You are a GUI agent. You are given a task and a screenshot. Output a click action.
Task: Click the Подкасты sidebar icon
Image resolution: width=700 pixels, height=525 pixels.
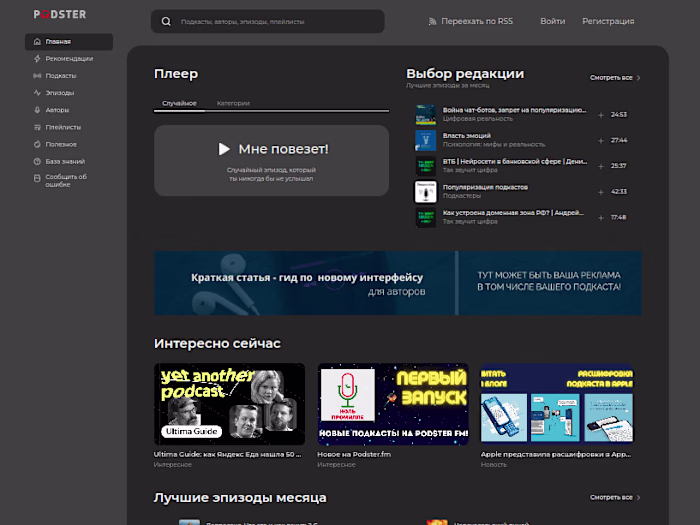(x=38, y=76)
